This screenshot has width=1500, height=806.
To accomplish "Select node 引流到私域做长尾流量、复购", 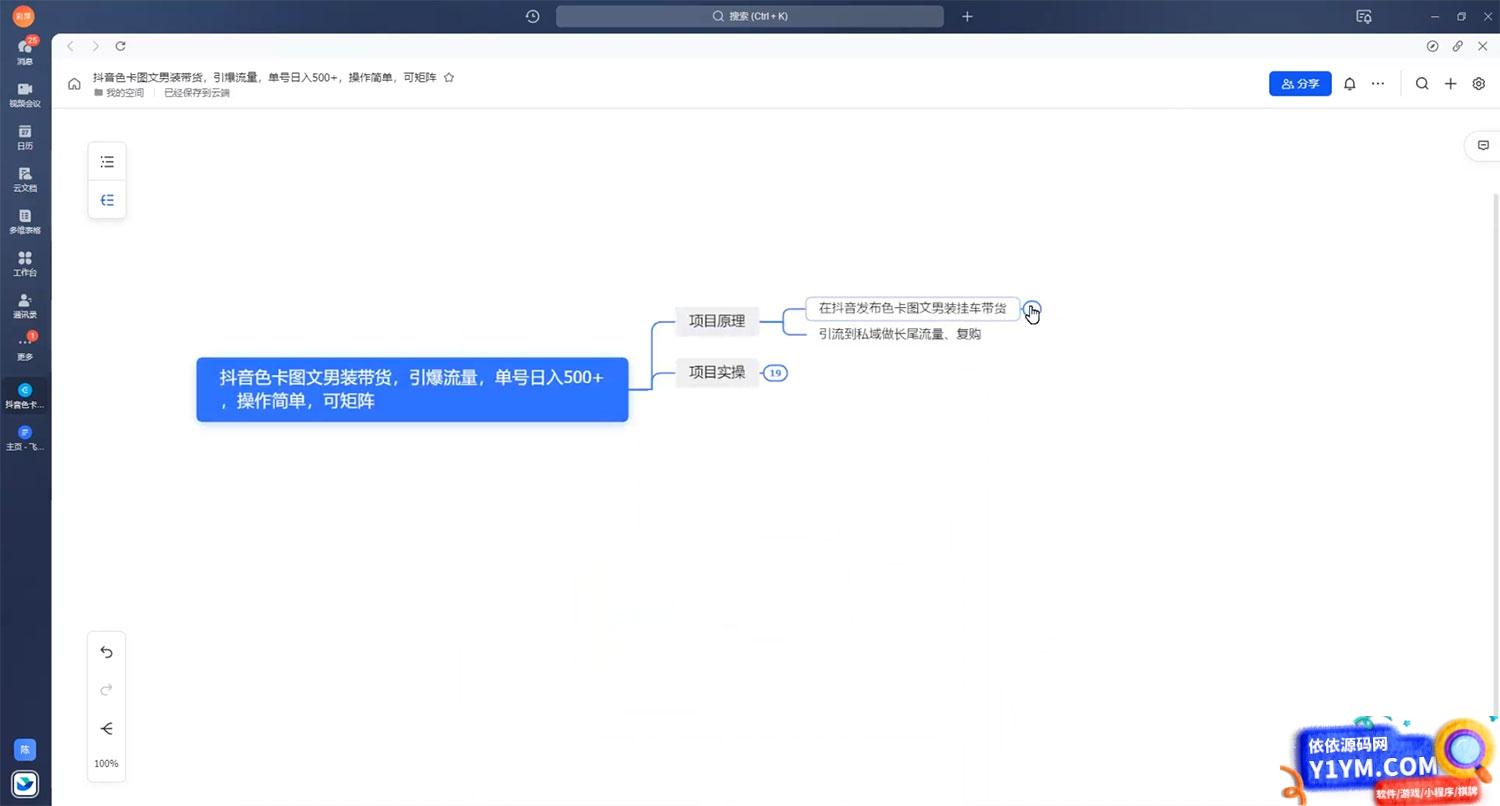I will [x=900, y=334].
